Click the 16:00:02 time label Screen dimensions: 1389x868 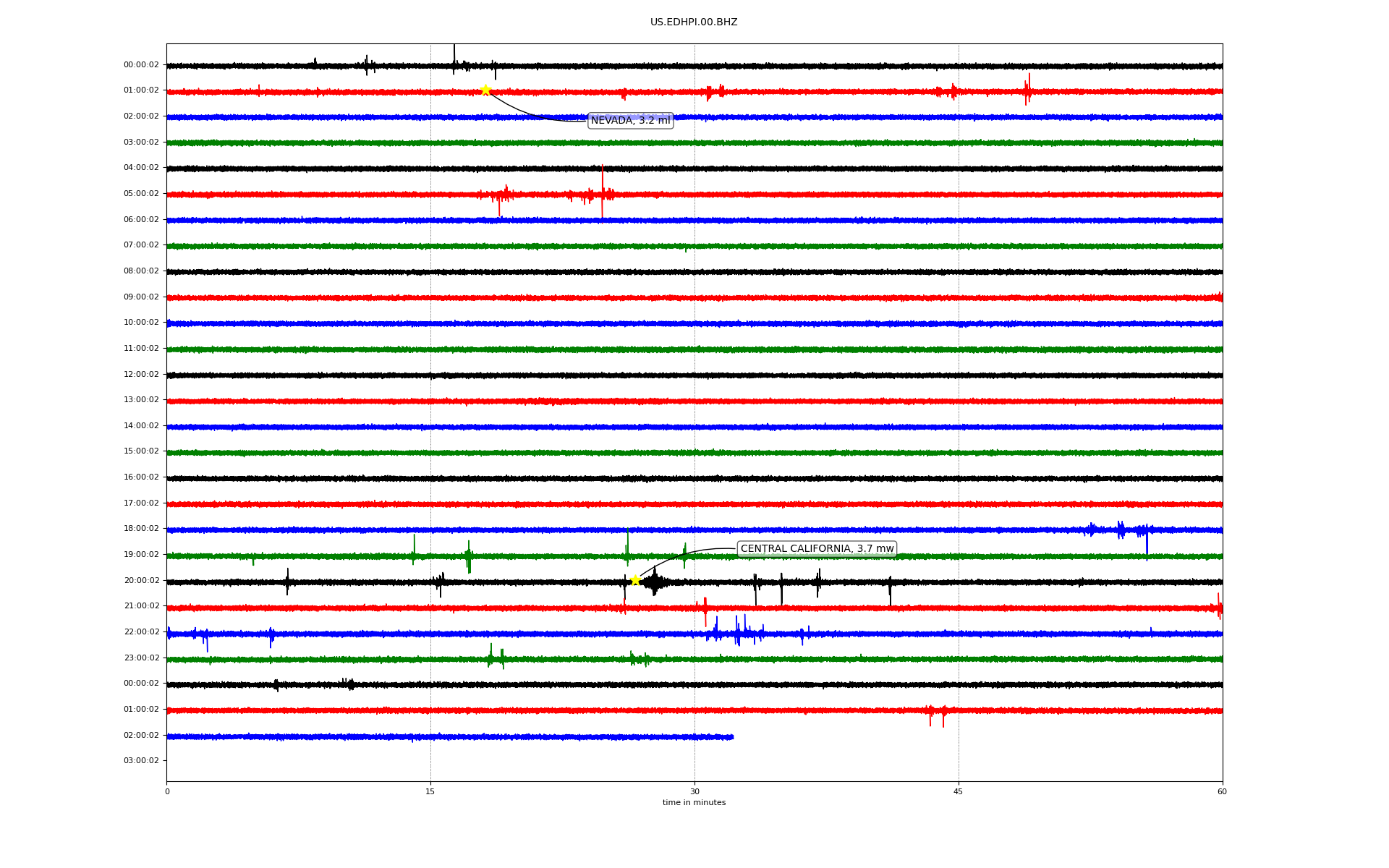click(141, 477)
